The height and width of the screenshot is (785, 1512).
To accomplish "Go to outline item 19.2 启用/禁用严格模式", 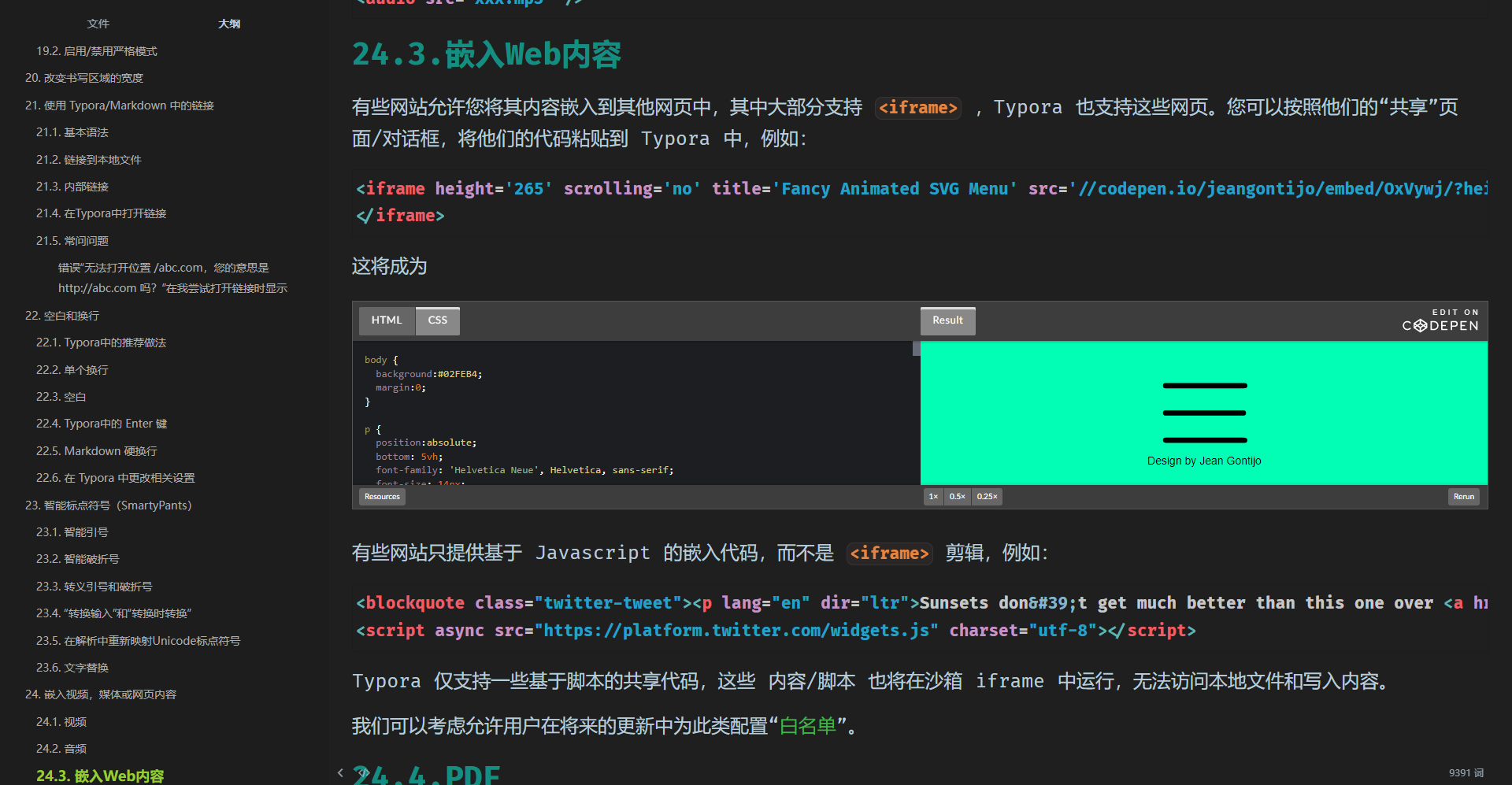I will [x=97, y=51].
